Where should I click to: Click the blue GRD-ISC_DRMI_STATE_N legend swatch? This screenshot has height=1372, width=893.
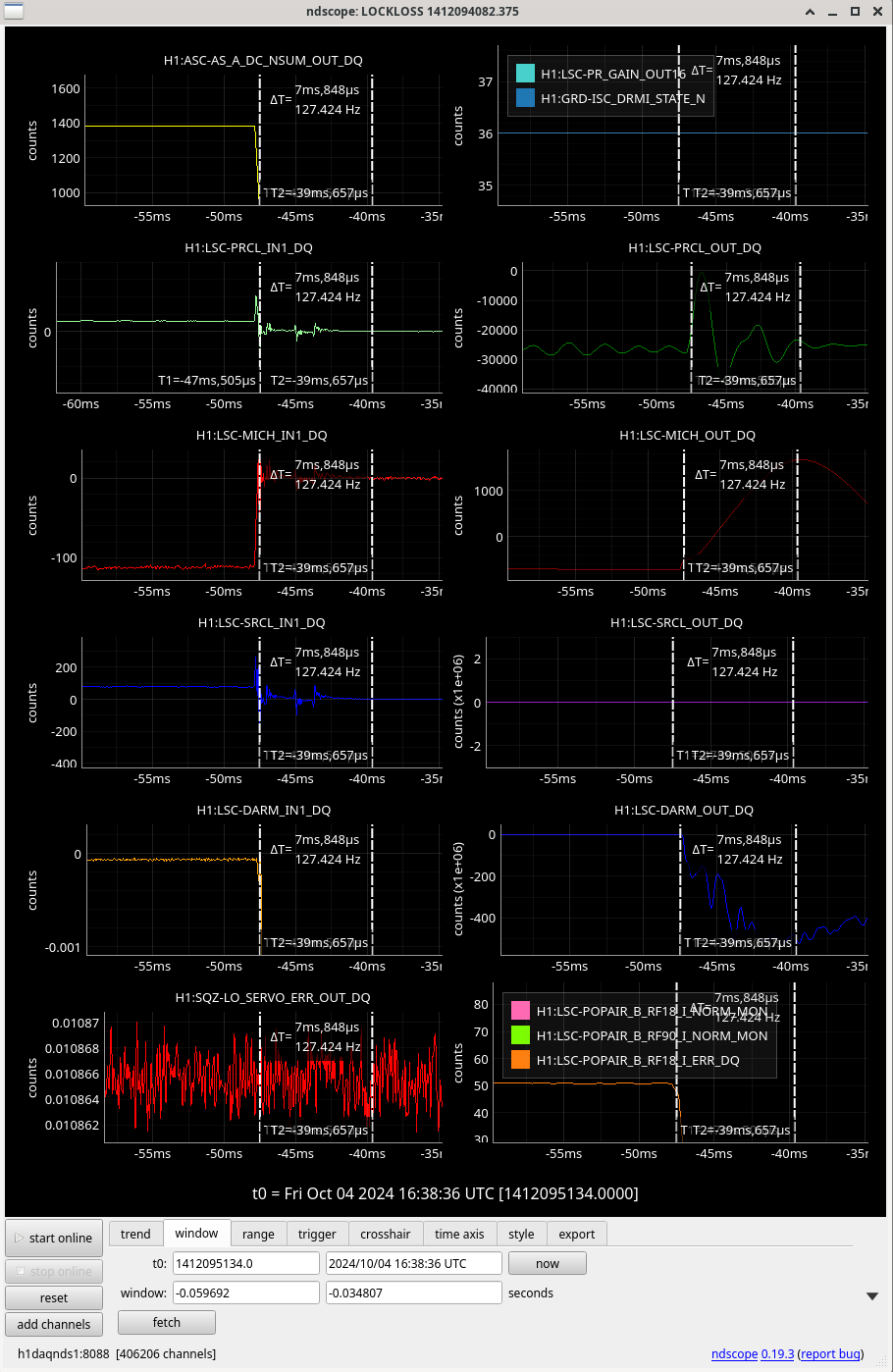tap(525, 98)
